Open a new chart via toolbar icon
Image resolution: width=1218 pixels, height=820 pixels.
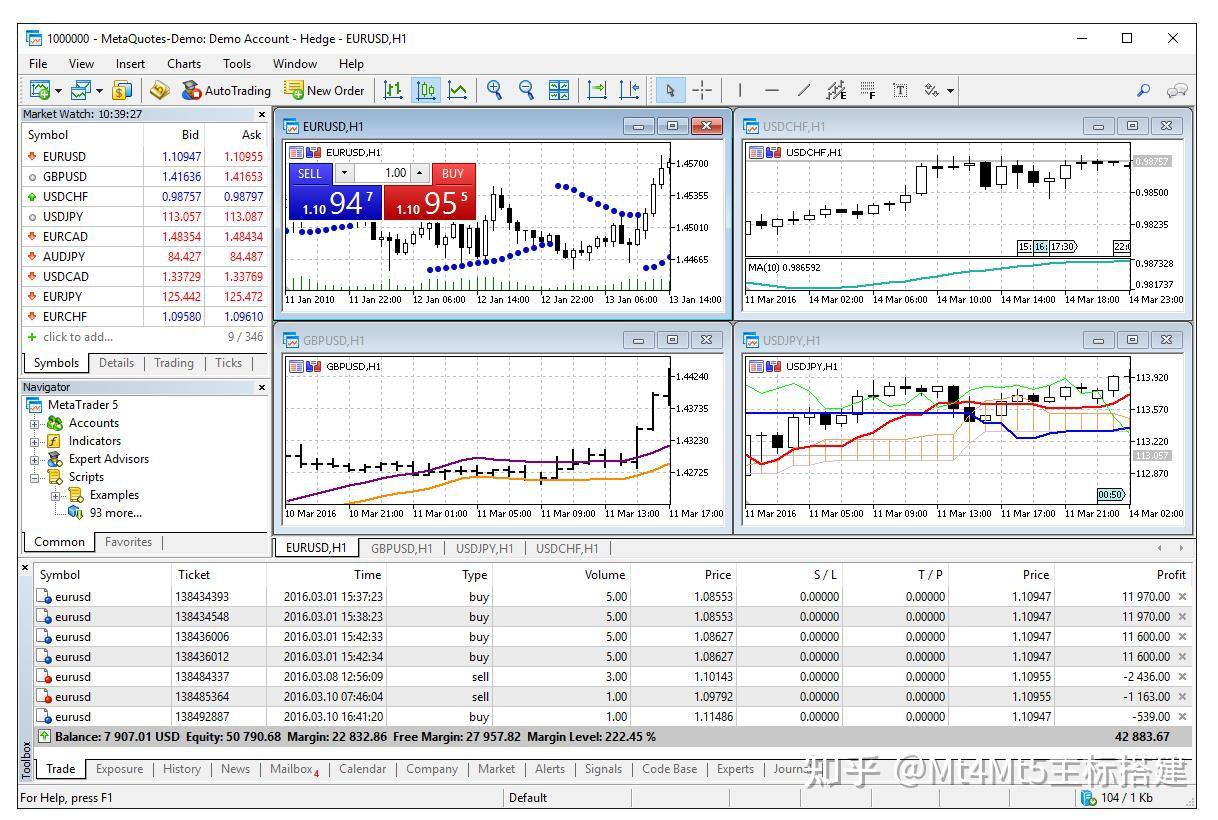coord(40,90)
